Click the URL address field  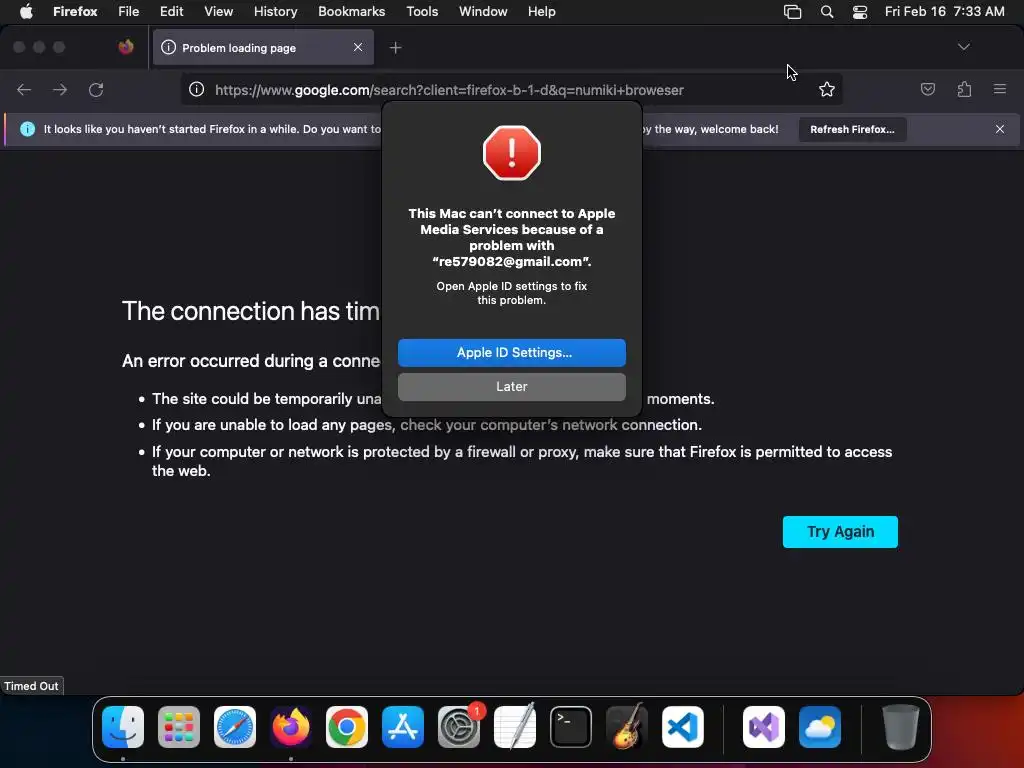[509, 90]
